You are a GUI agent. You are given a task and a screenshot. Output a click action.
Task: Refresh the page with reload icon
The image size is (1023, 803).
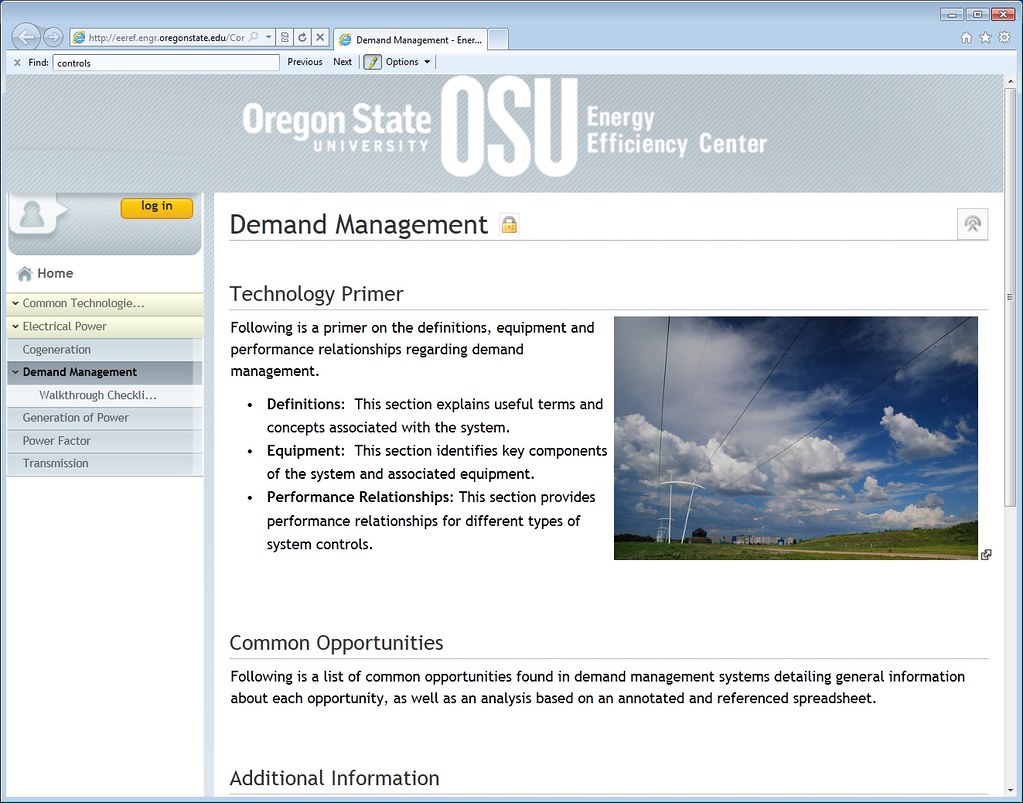tap(302, 38)
